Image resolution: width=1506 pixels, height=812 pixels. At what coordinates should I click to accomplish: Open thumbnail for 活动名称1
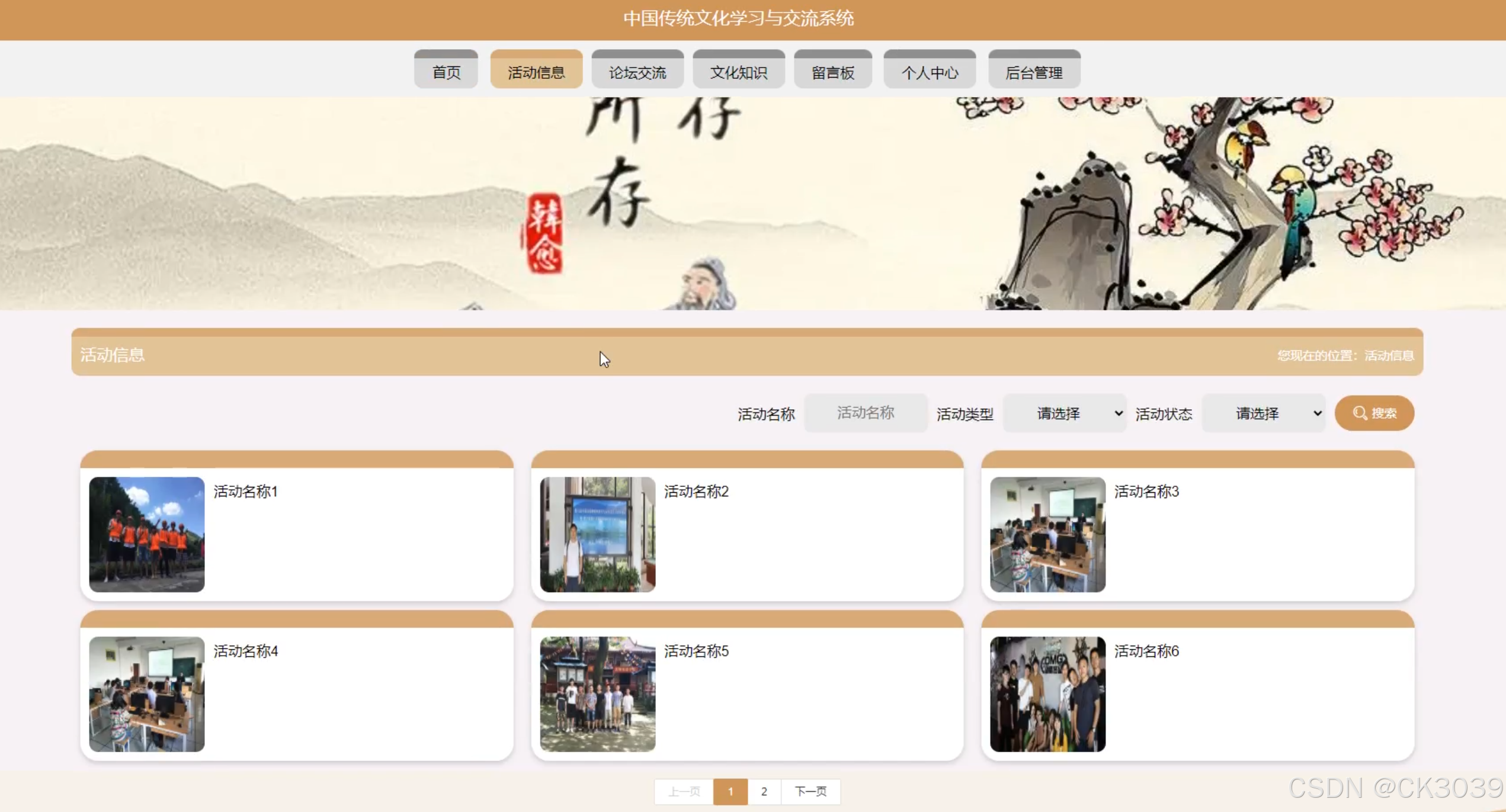pos(147,534)
